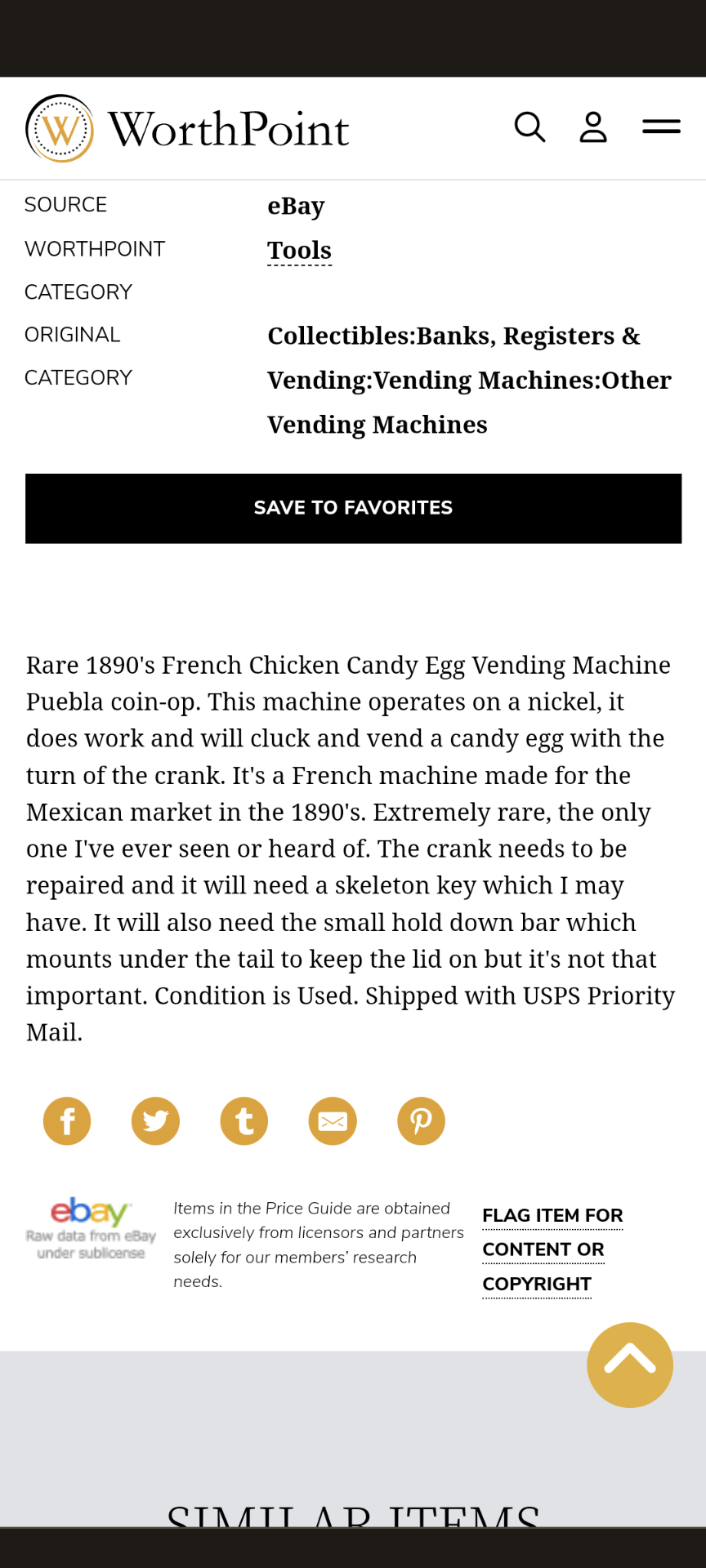706x1568 pixels.
Task: Click the WorthPoint wordmark text
Action: [228, 129]
